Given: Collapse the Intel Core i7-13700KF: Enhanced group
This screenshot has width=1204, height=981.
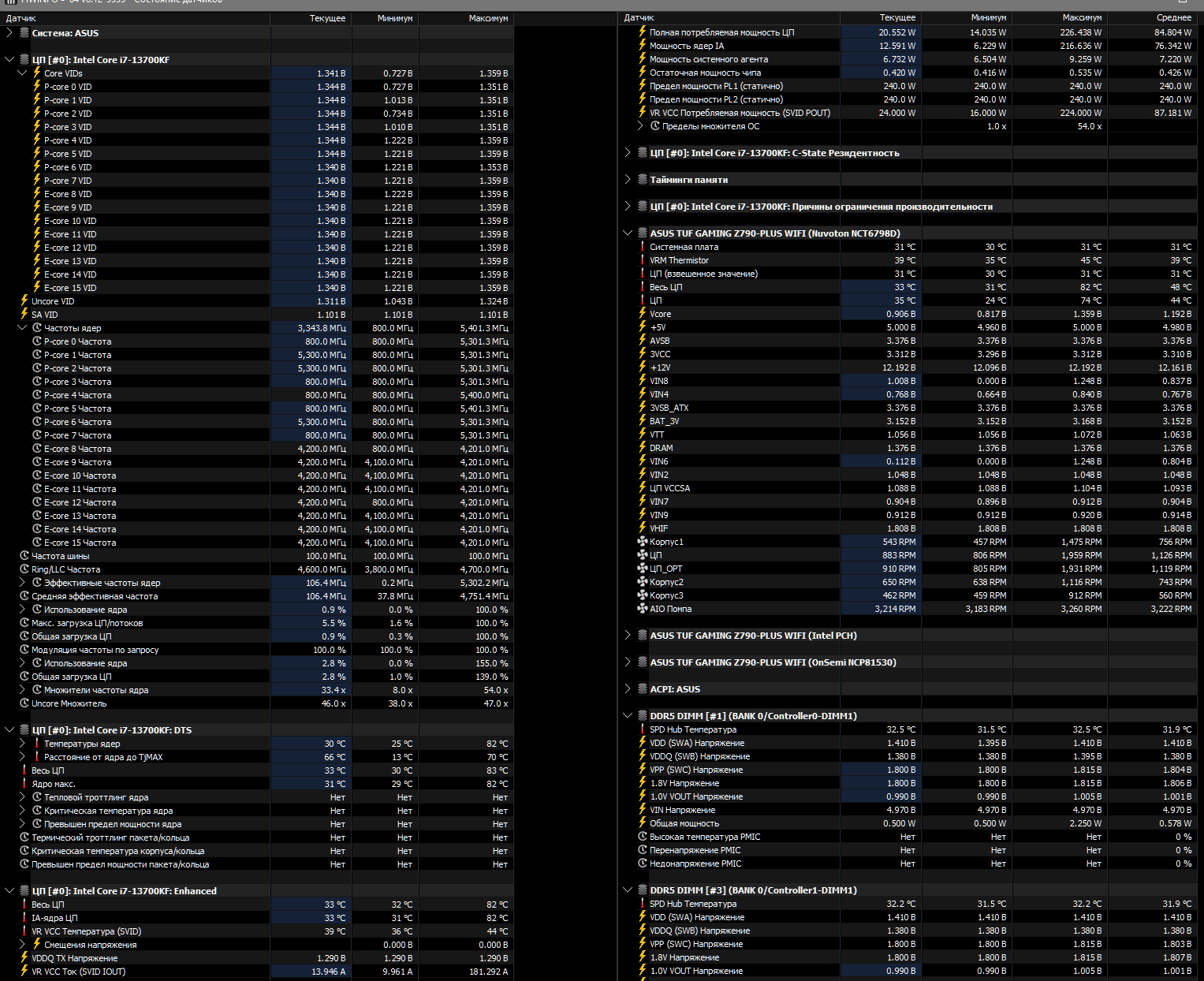Looking at the screenshot, I should click(9, 891).
